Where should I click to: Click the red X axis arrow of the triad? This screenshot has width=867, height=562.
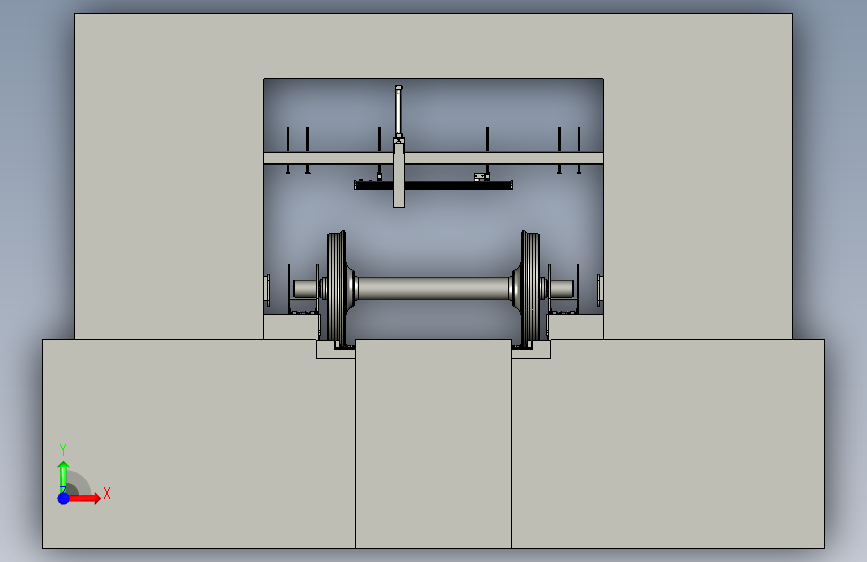pos(84,498)
